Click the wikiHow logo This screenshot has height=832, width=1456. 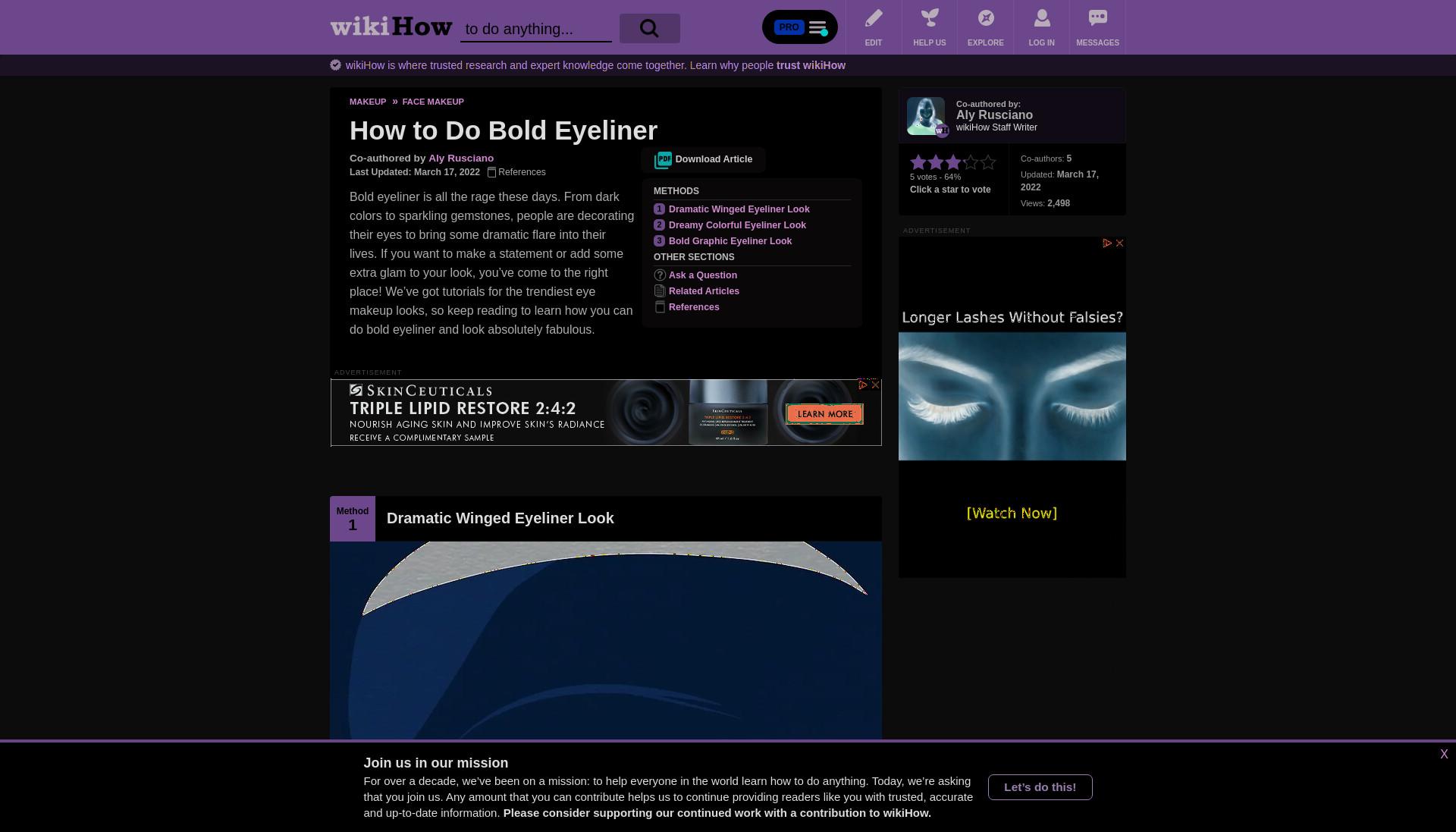(391, 27)
